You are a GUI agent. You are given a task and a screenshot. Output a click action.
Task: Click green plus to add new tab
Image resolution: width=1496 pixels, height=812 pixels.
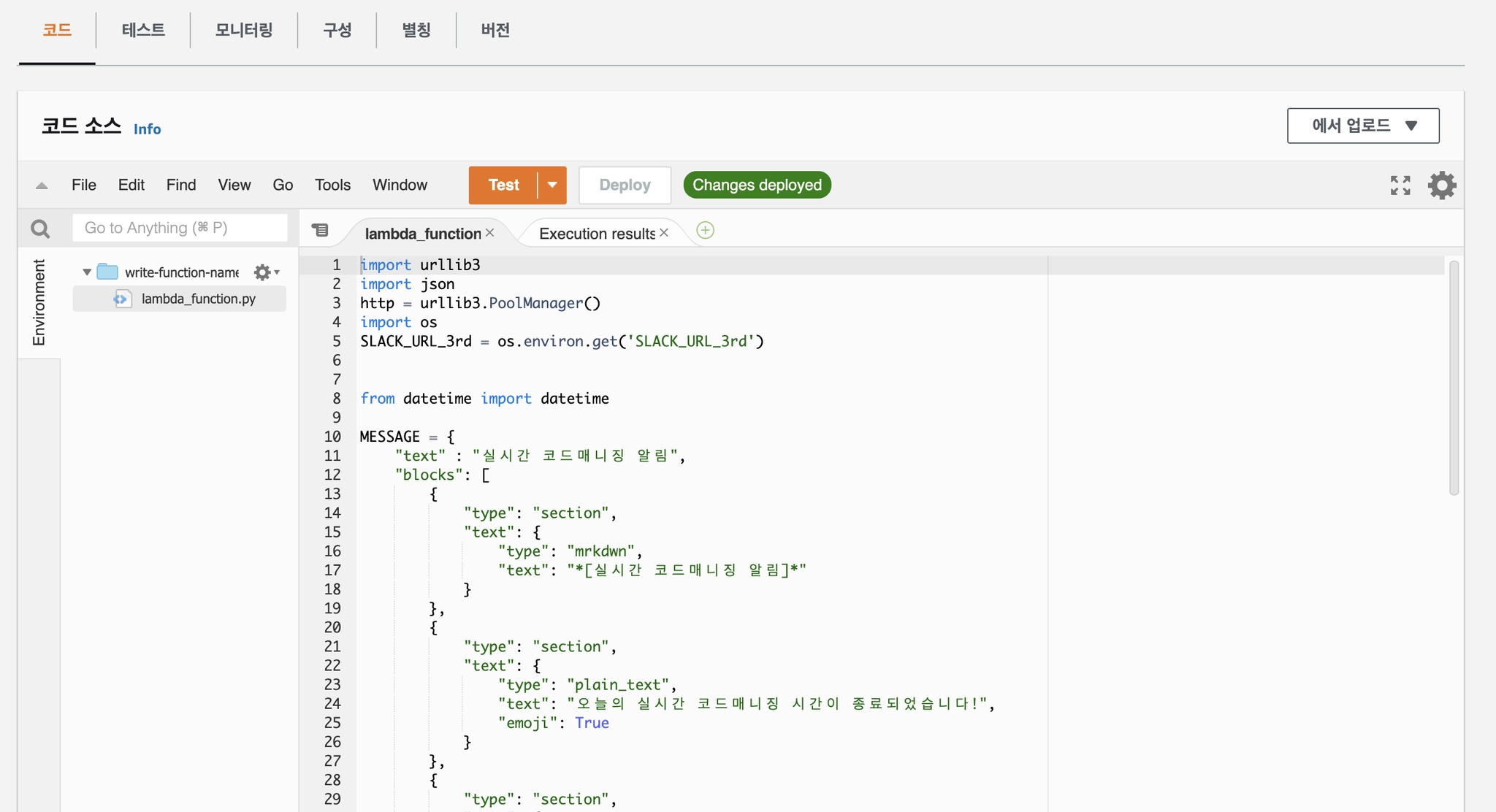click(x=705, y=231)
